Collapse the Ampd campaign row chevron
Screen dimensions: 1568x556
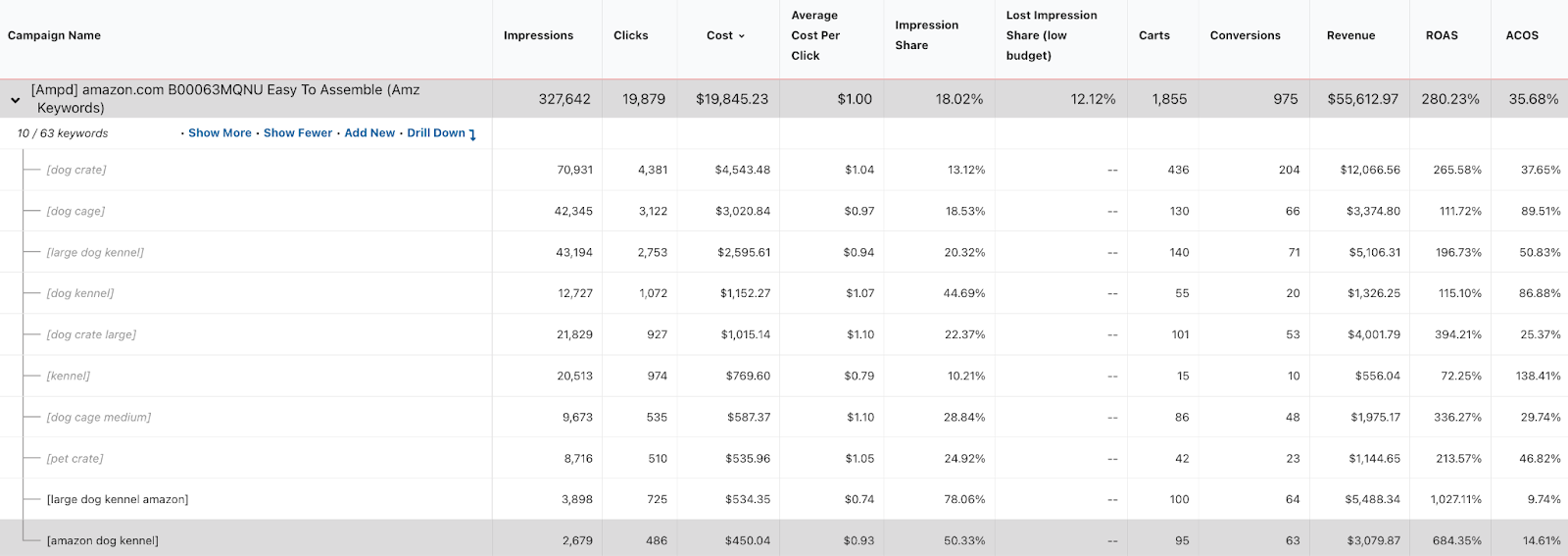point(15,100)
